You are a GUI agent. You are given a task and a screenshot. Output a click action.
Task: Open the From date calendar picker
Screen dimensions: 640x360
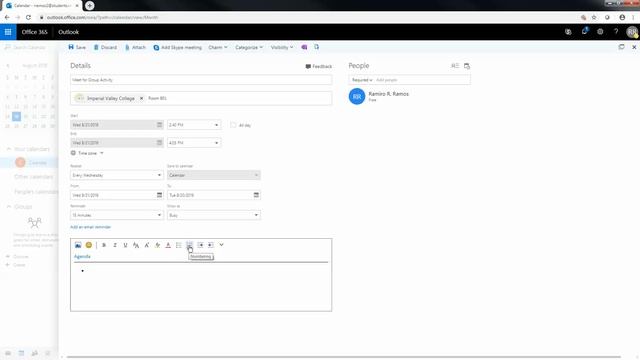coord(159,195)
